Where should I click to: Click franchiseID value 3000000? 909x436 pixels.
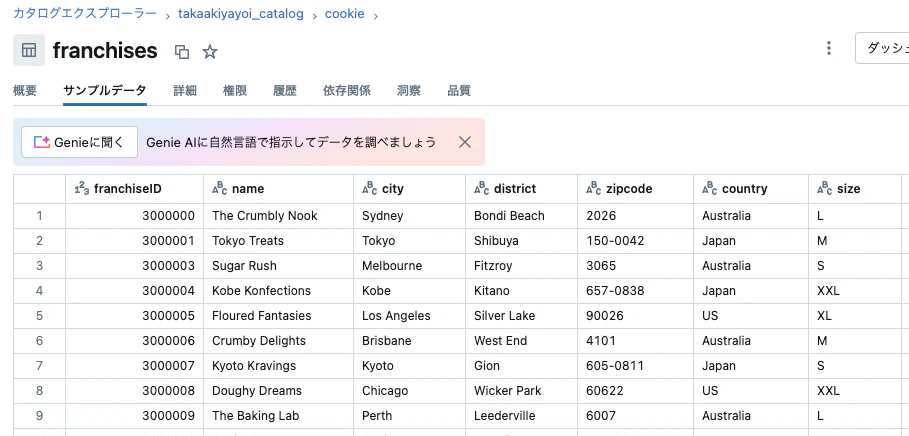pyautogui.click(x=134, y=216)
